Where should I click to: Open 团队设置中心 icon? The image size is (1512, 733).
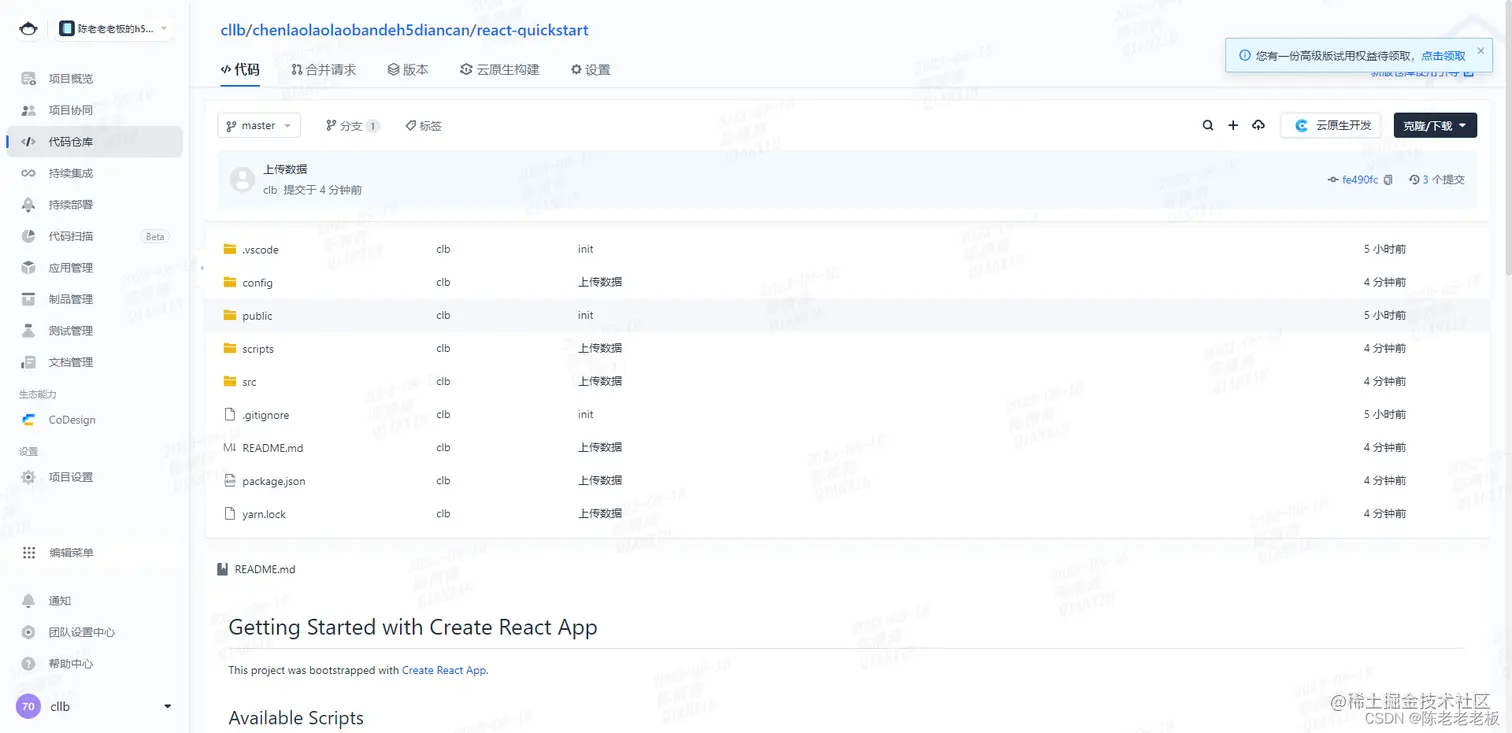click(x=29, y=632)
